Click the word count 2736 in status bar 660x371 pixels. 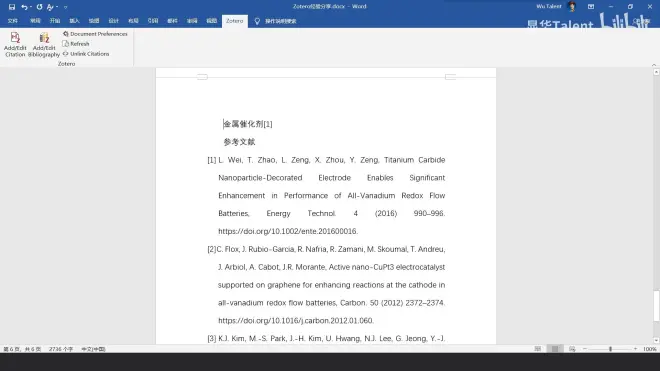tap(61, 349)
